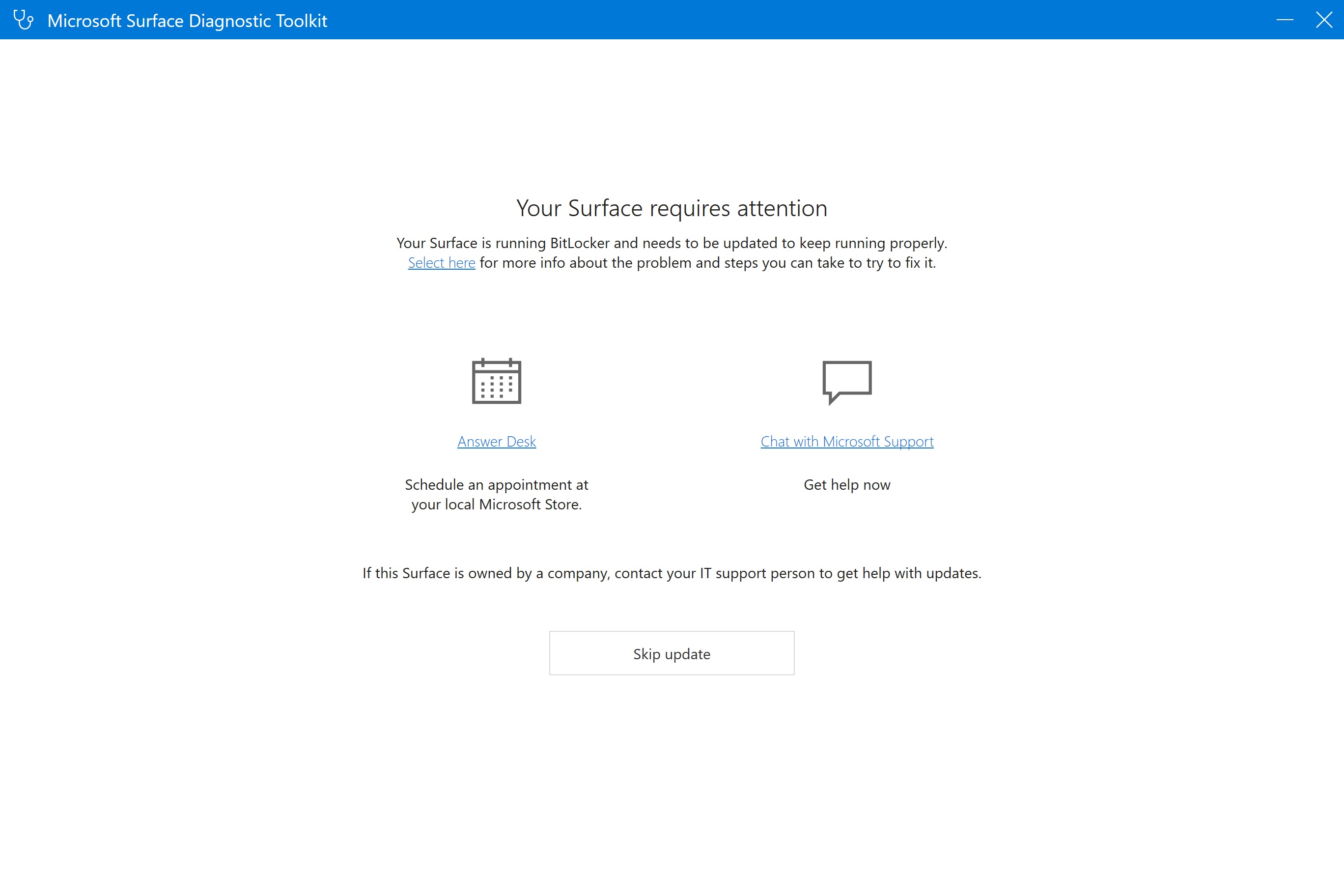Minimize the Surface Diagnostic Toolkit window
The image size is (1344, 896).
coord(1285,20)
